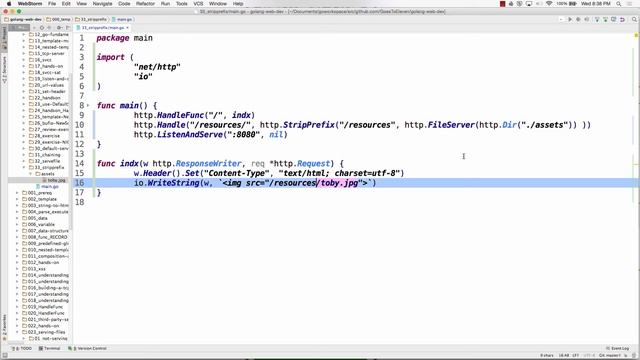The image size is (640, 360).
Task: Click yellow warning marker at top of scrollbar
Action: [636, 36]
